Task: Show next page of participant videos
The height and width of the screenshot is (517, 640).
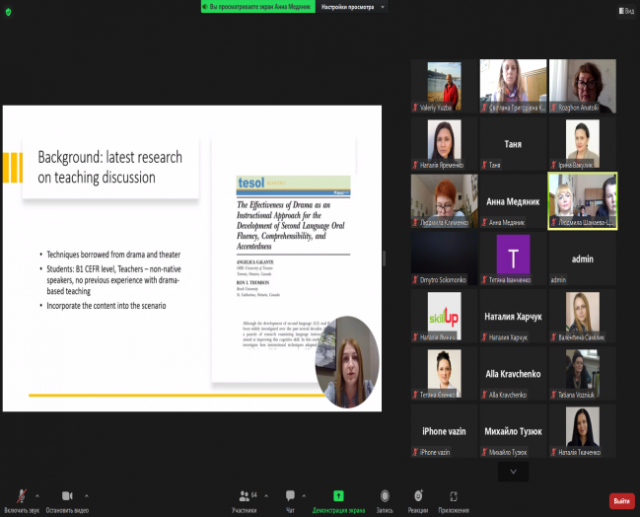Action: 513,471
